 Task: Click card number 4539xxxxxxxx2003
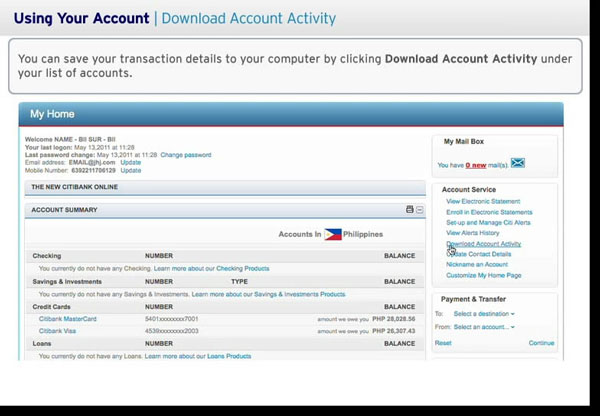pyautogui.click(x=171, y=331)
